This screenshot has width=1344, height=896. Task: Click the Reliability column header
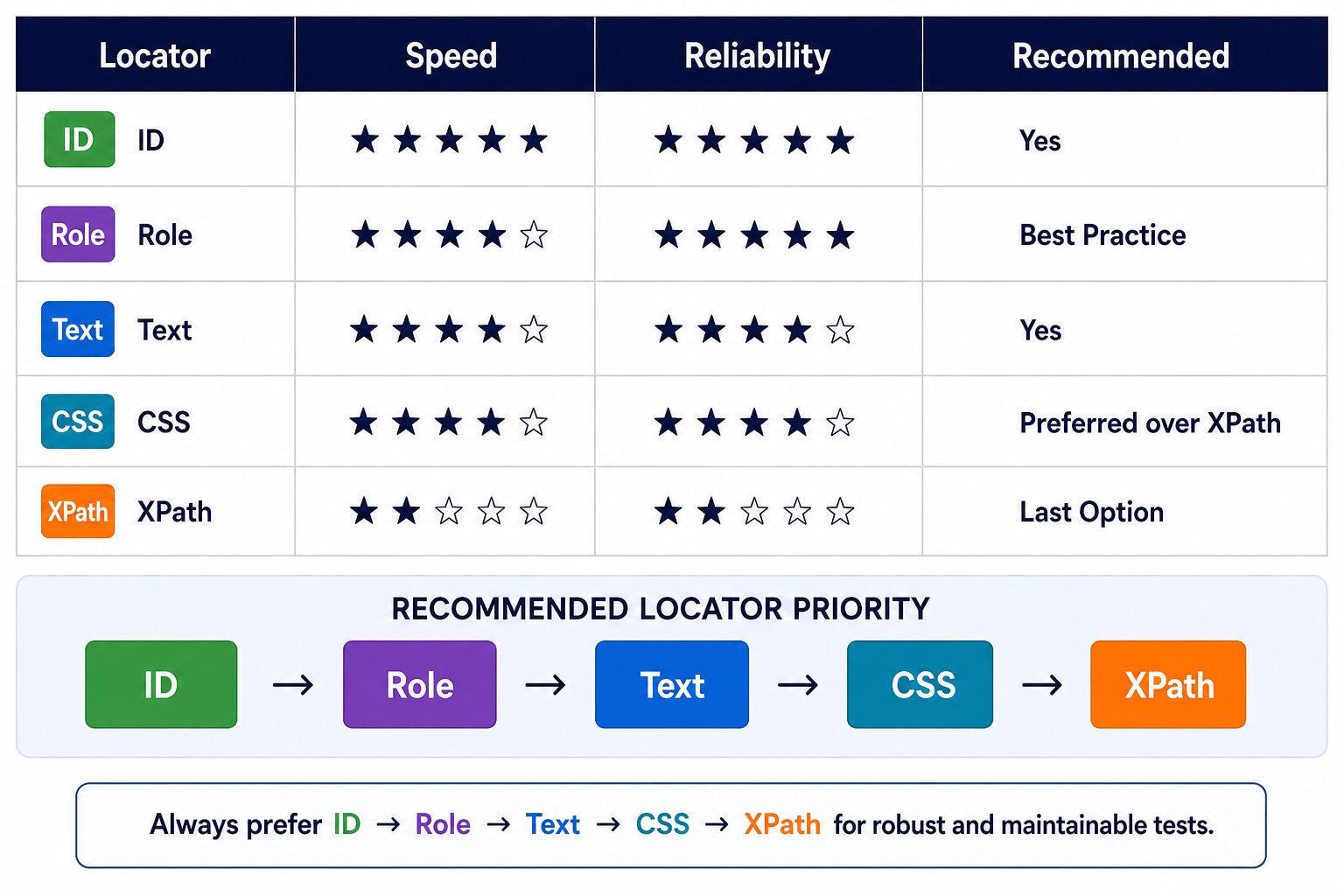point(758,55)
